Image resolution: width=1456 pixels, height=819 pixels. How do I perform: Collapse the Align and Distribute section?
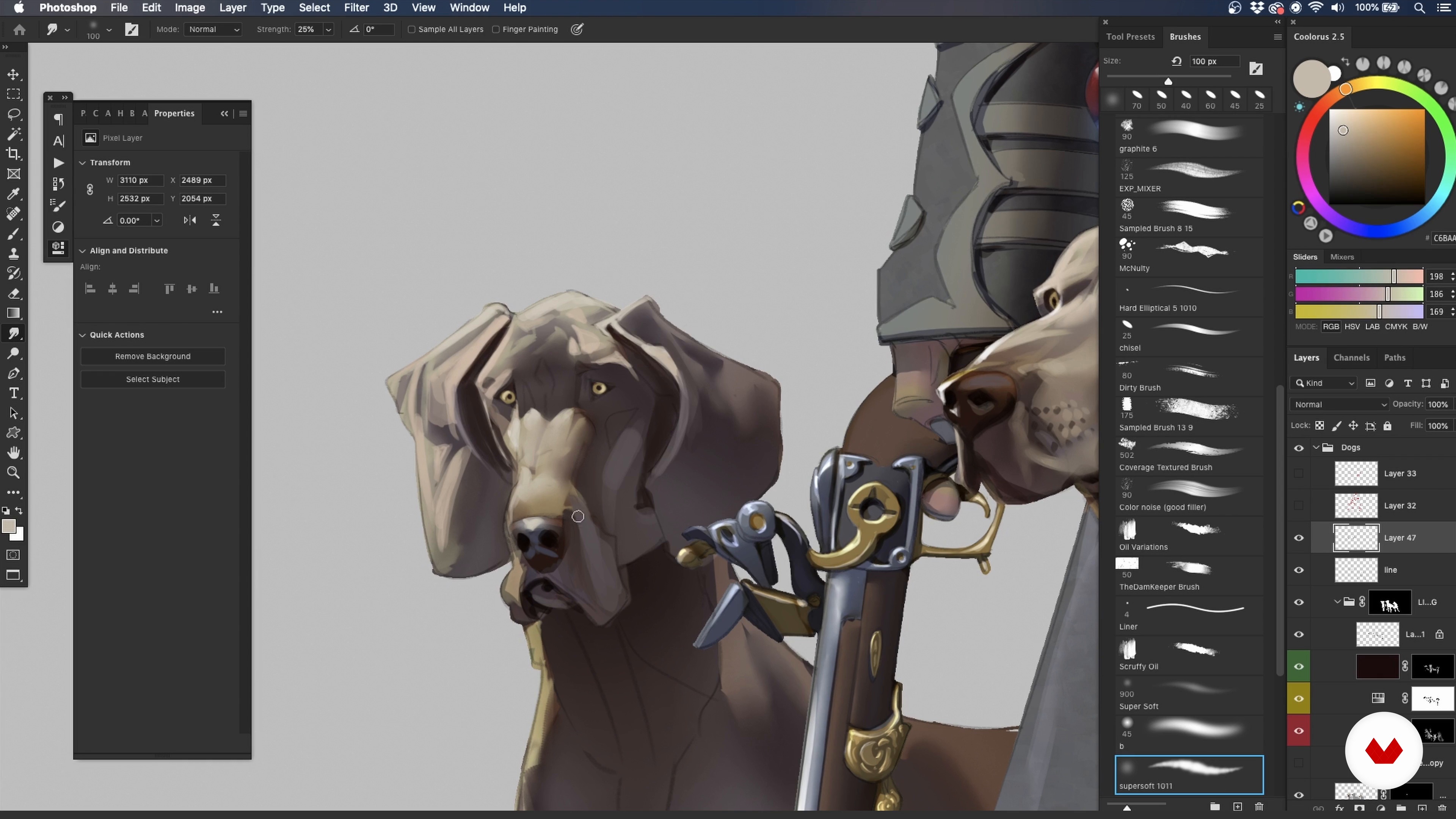[x=83, y=251]
